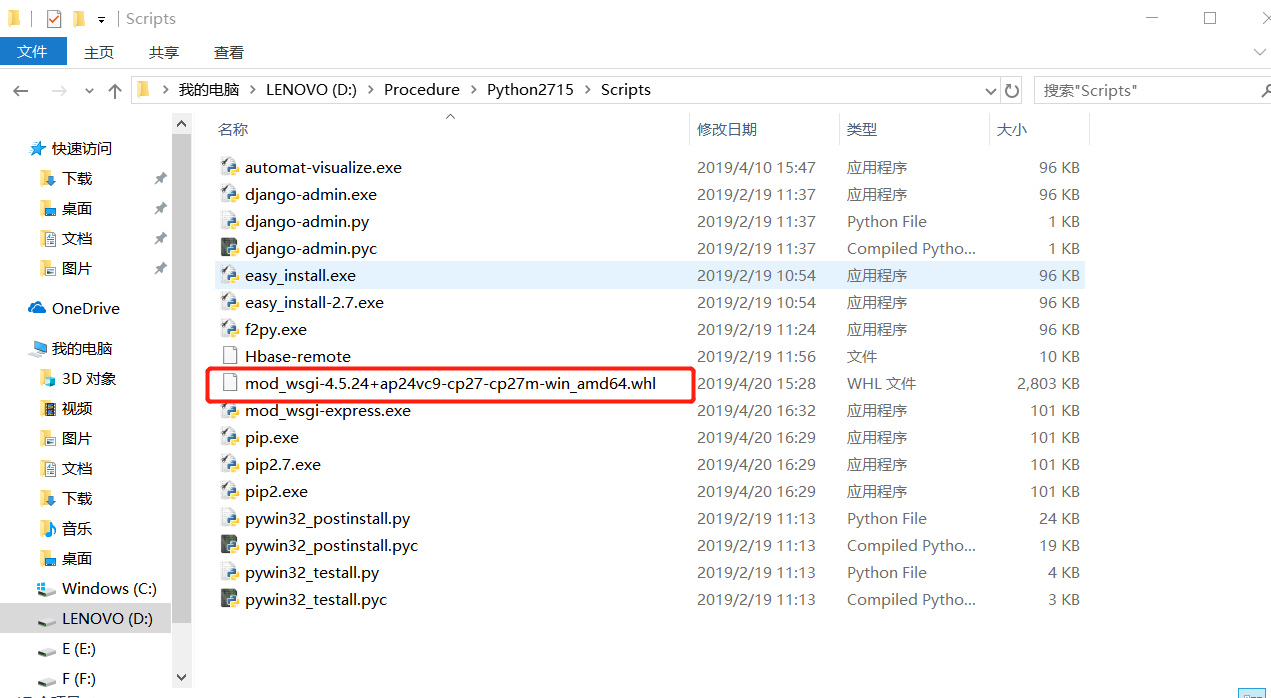
Task: Expand the ribbon using the chevron at right
Action: [x=1259, y=52]
